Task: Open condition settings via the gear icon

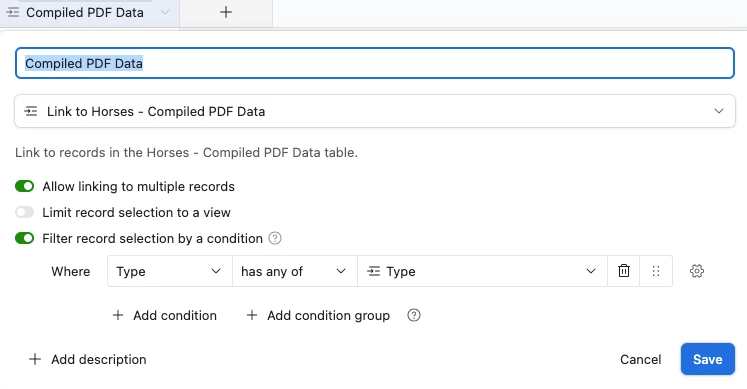Action: (697, 271)
